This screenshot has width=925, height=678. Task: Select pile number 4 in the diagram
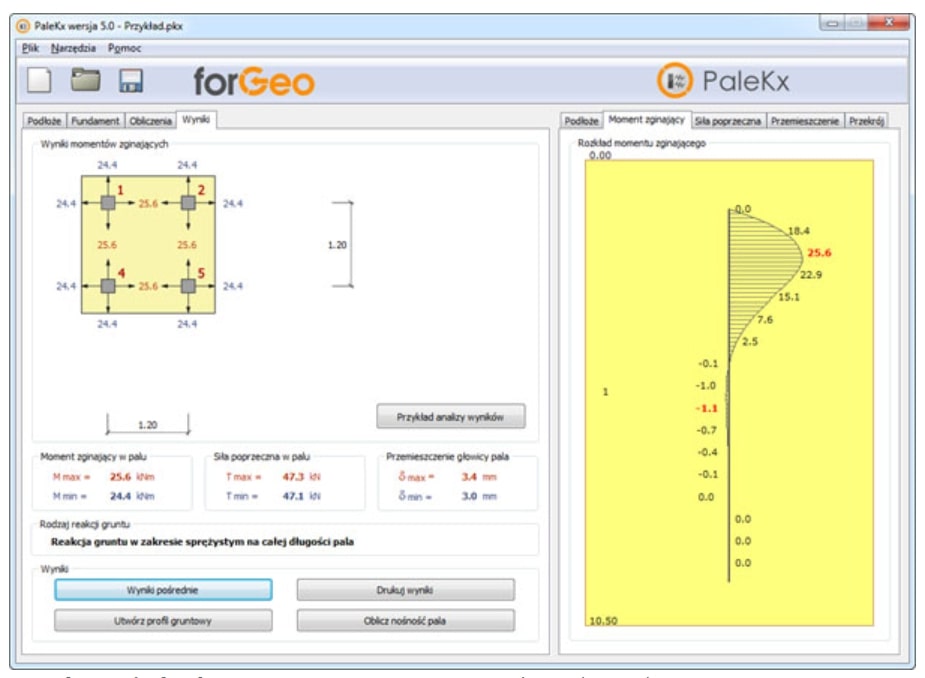tap(108, 285)
